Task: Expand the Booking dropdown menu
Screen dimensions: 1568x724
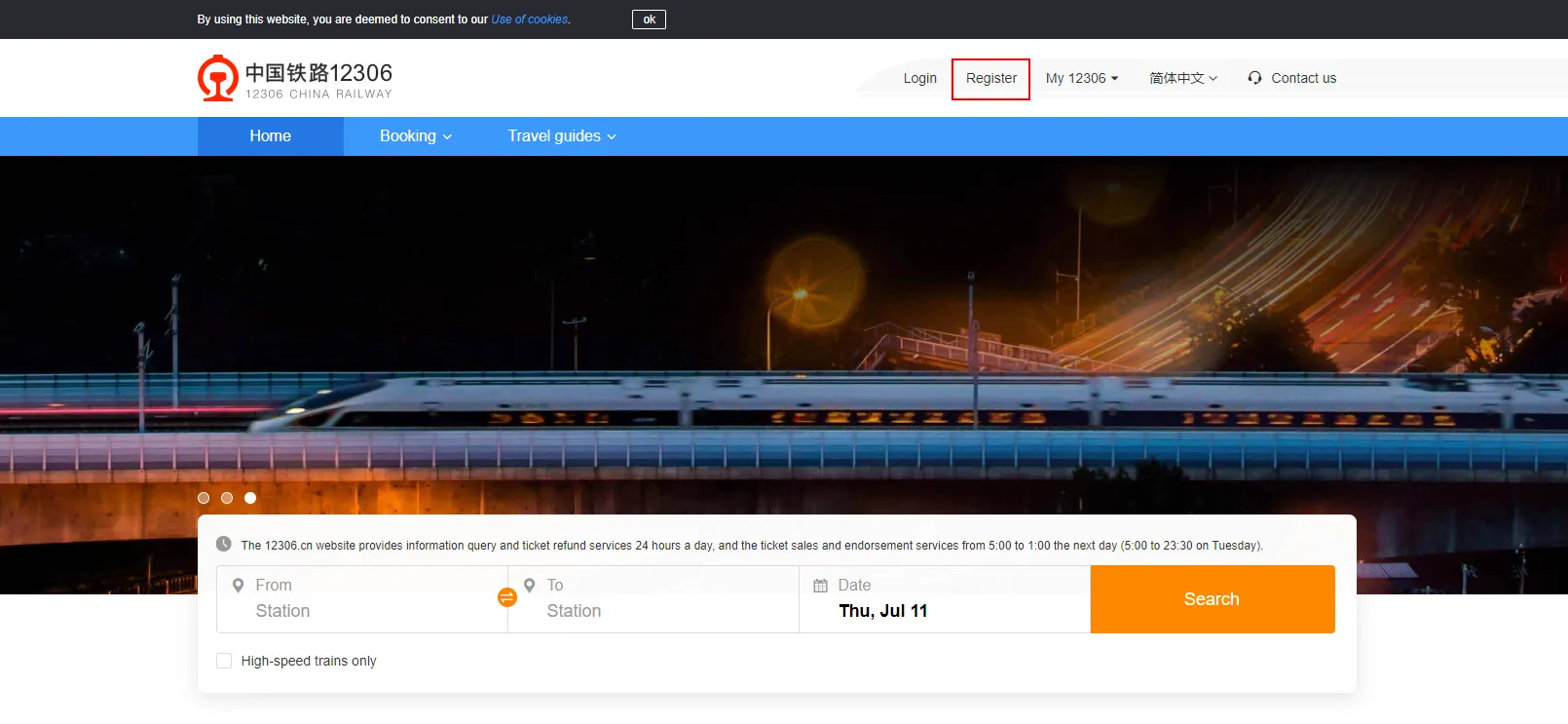Action: click(x=415, y=136)
